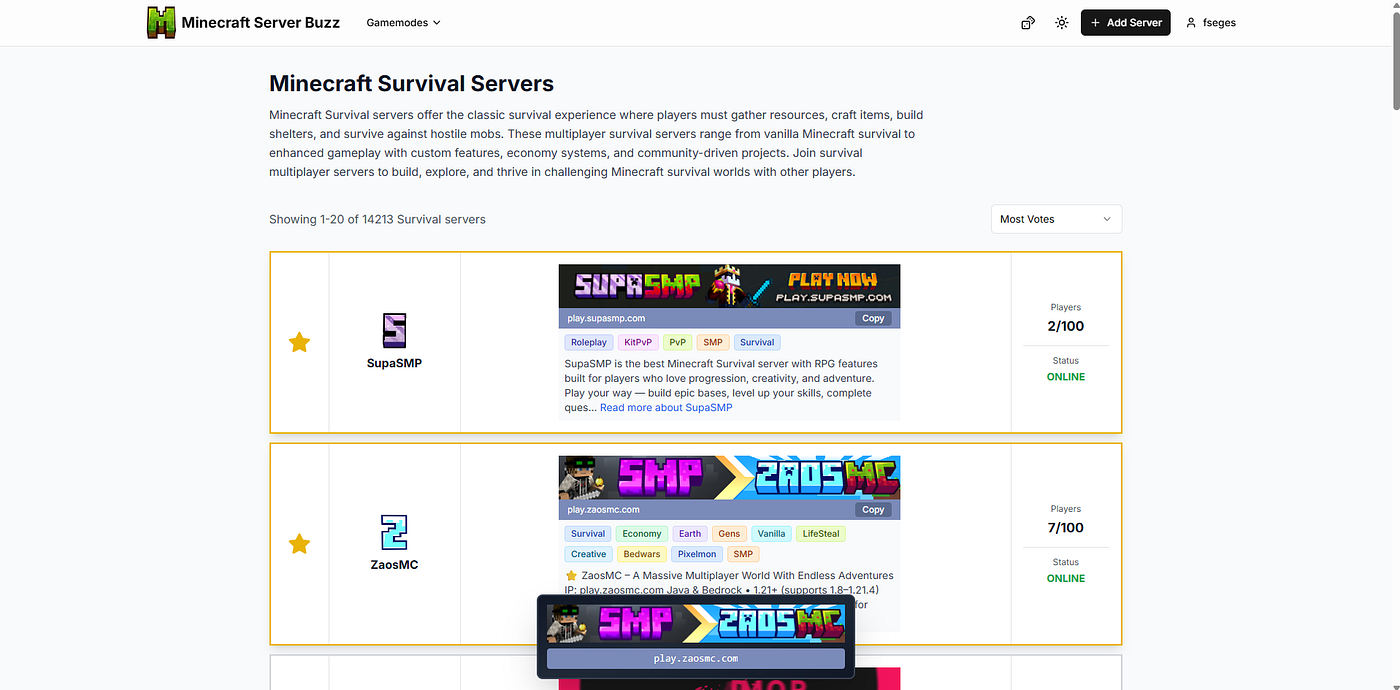Select the Roleplay tag on SupaSMP
This screenshot has width=1400, height=690.
pos(589,342)
